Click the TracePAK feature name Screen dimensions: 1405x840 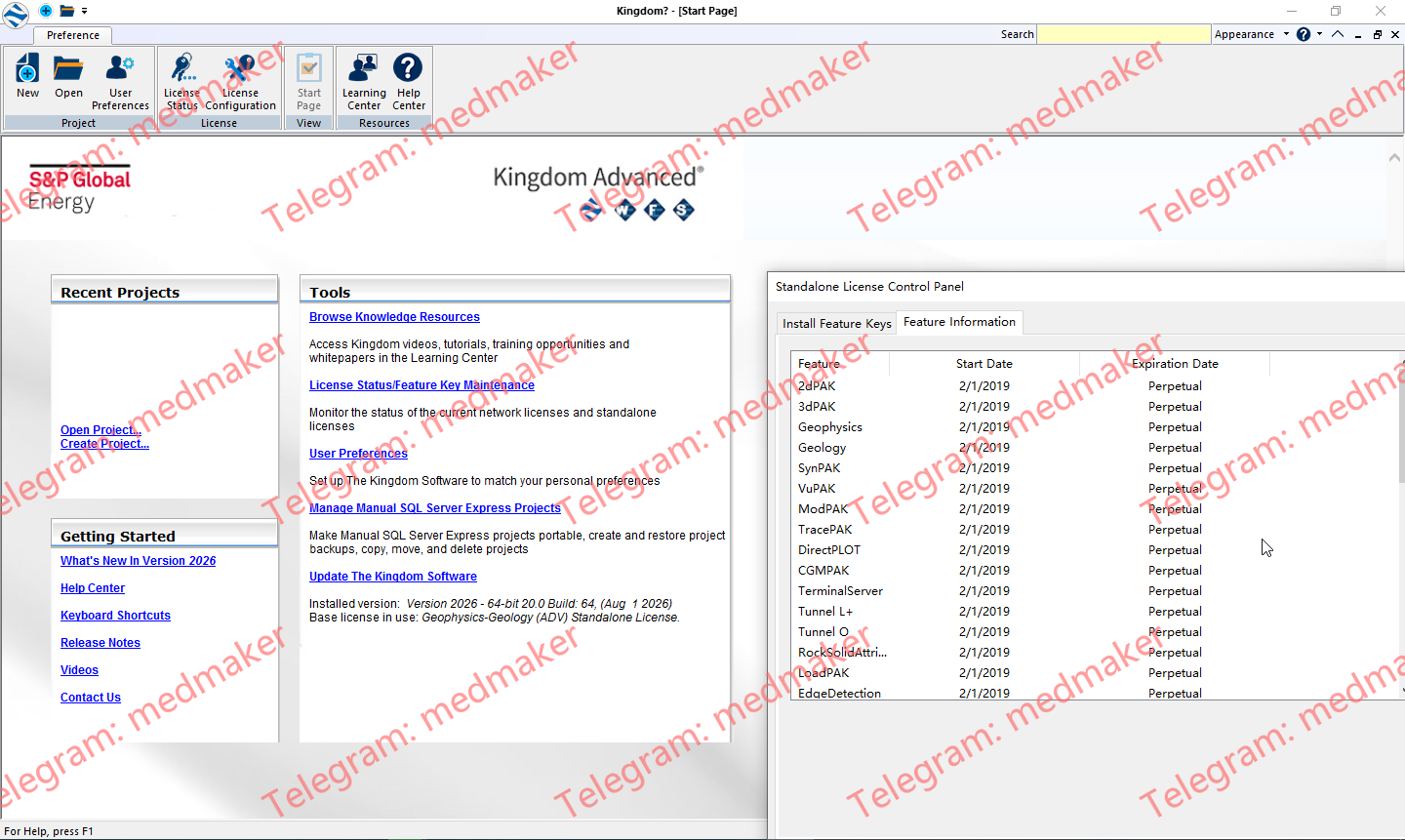tap(825, 530)
